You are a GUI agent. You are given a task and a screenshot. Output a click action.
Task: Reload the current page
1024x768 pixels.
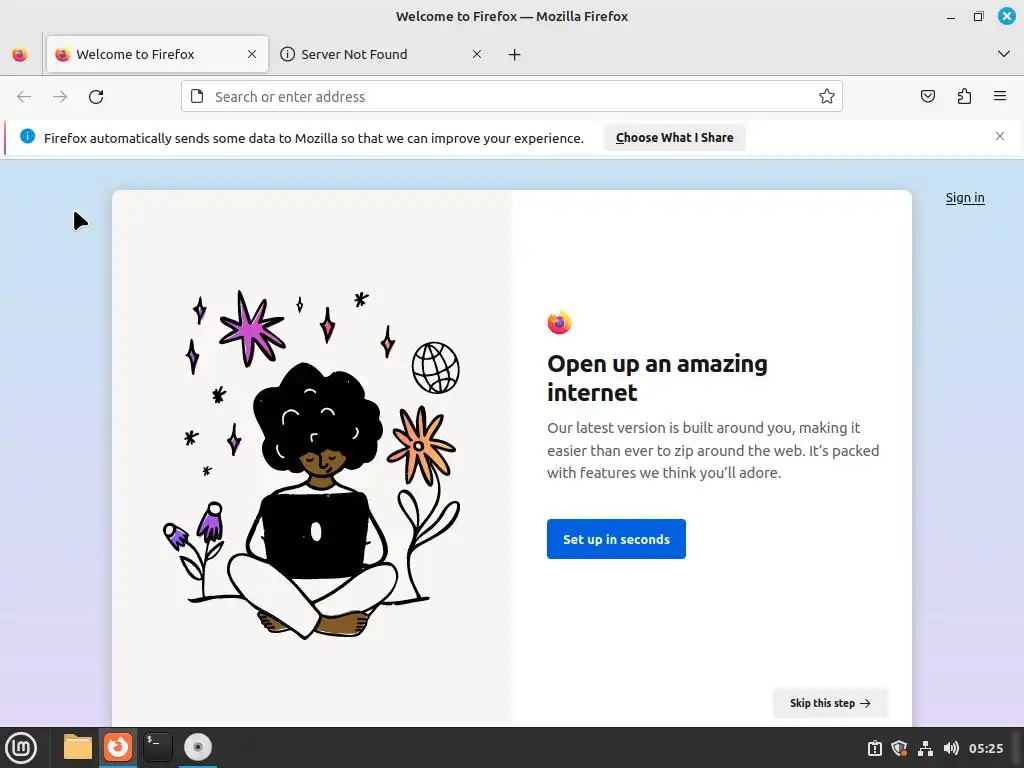click(x=96, y=97)
